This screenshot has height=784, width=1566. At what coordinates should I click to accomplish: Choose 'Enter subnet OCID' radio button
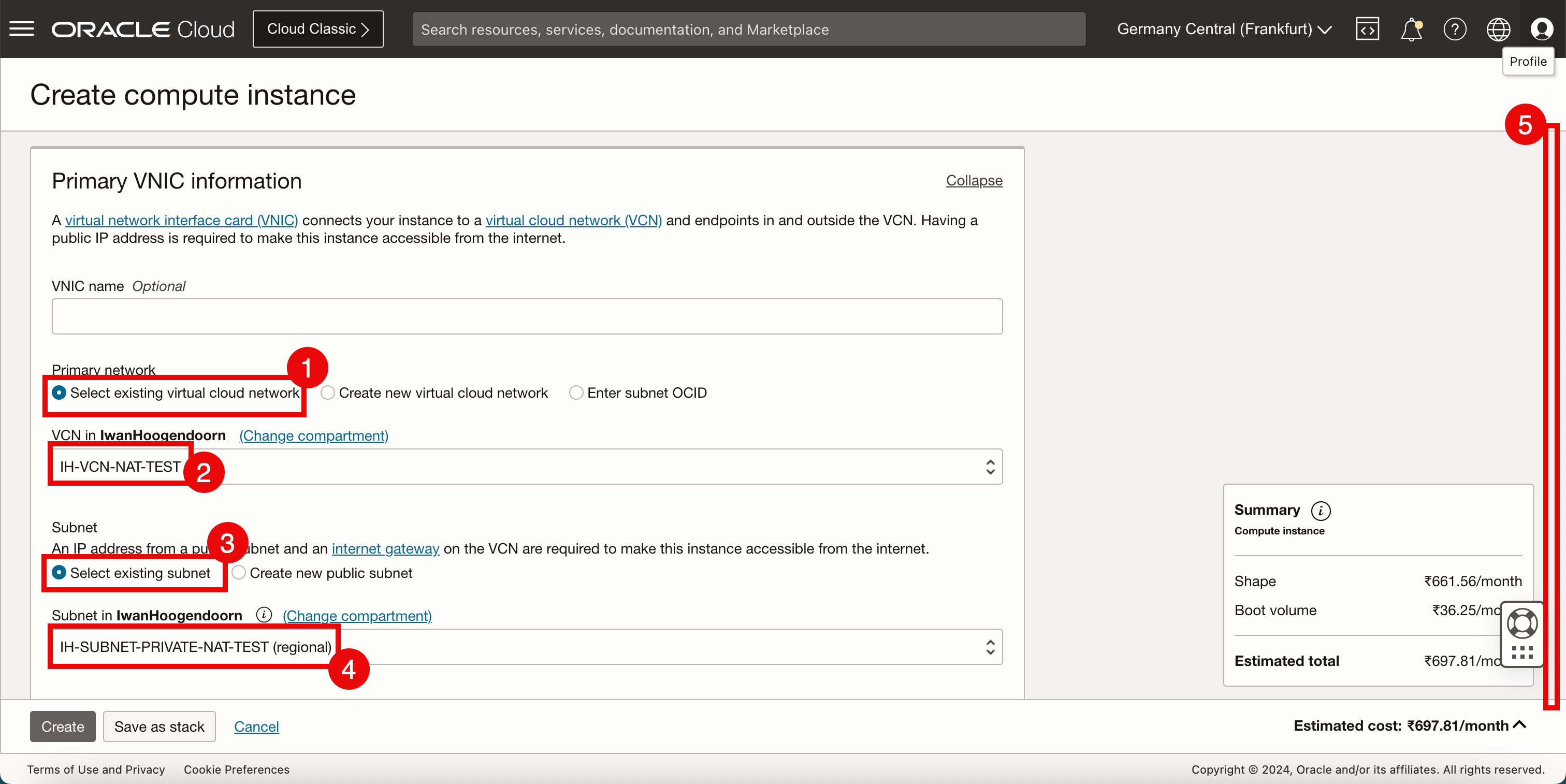click(x=576, y=393)
